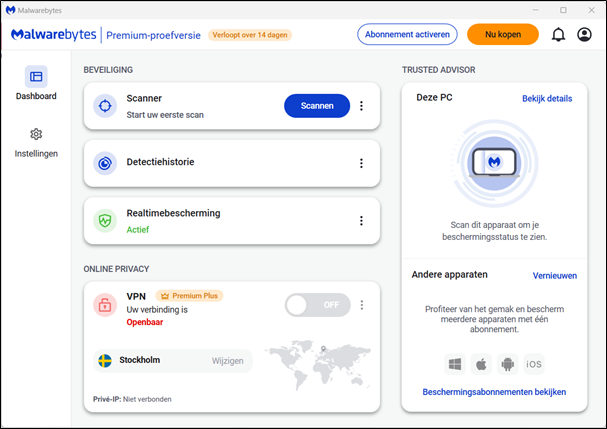Select the Windows platform icon

(x=455, y=364)
